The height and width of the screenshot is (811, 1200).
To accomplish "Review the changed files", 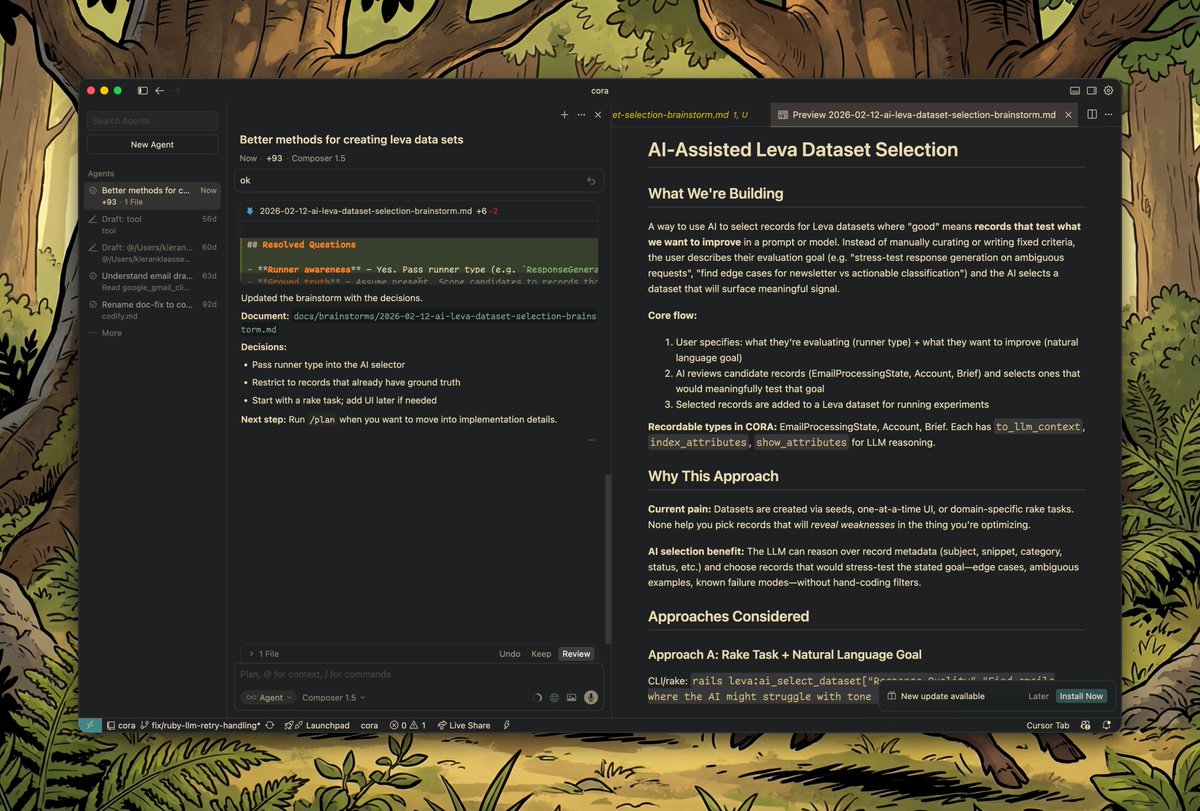I will (576, 654).
